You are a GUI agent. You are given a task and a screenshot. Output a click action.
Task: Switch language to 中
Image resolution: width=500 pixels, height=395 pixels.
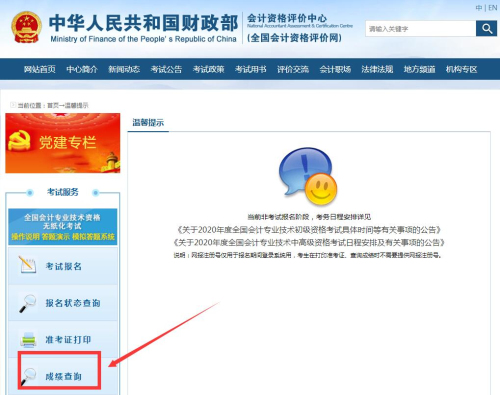click(x=479, y=8)
